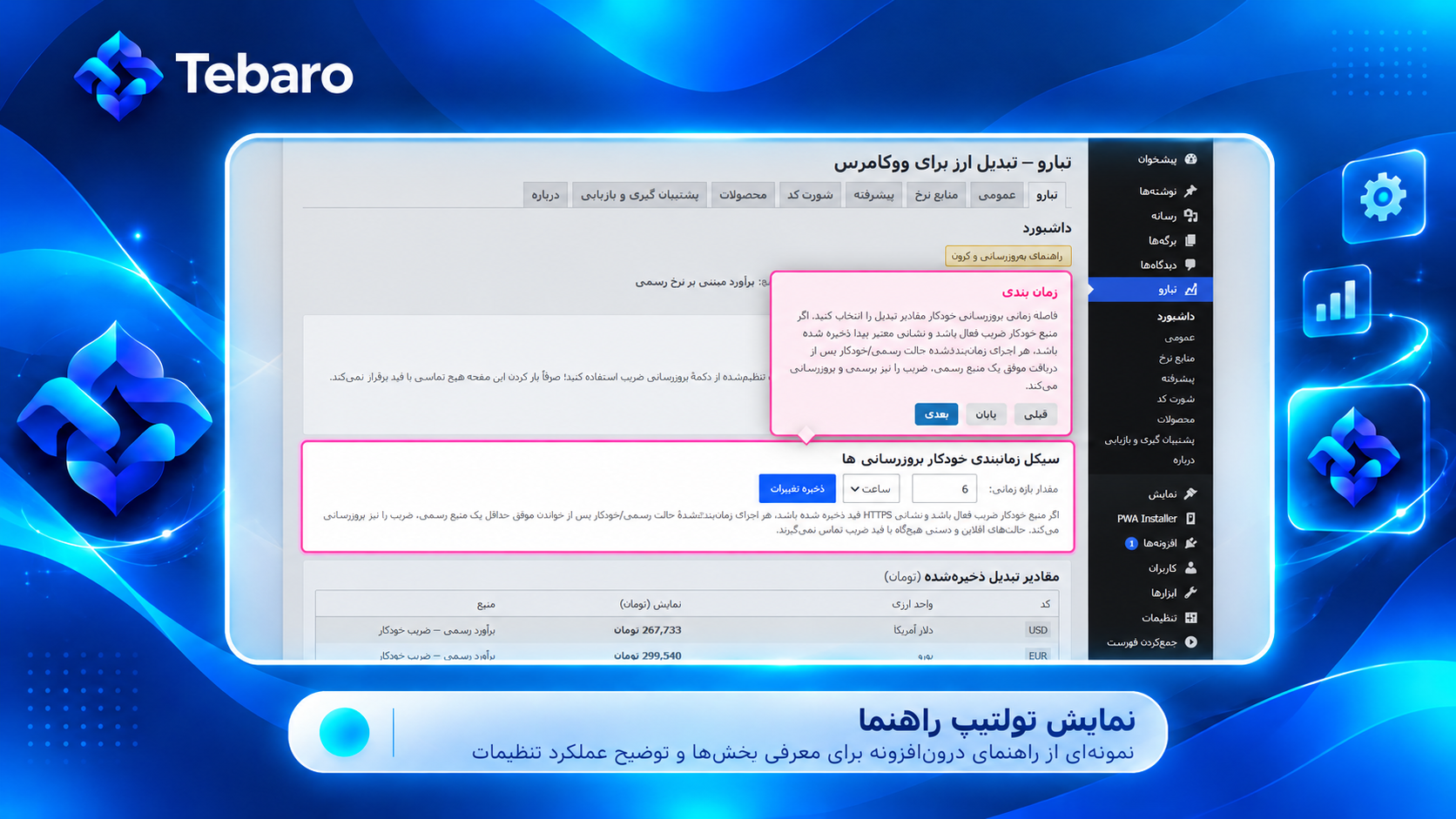
Task: Click the بعدی next button in tooltip
Action: (936, 414)
